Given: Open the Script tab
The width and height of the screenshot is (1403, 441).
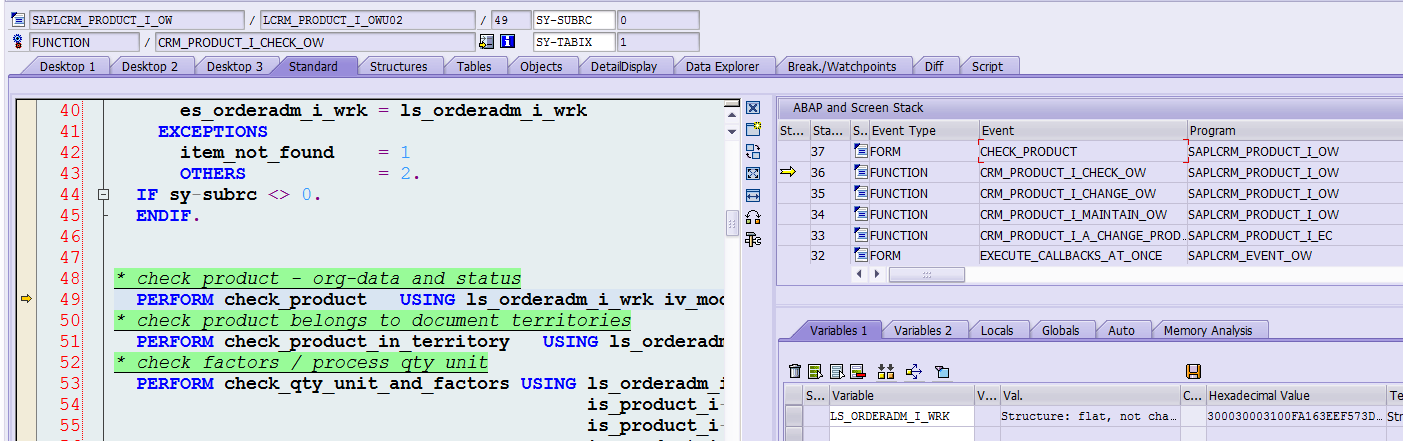Looking at the screenshot, I should [987, 66].
